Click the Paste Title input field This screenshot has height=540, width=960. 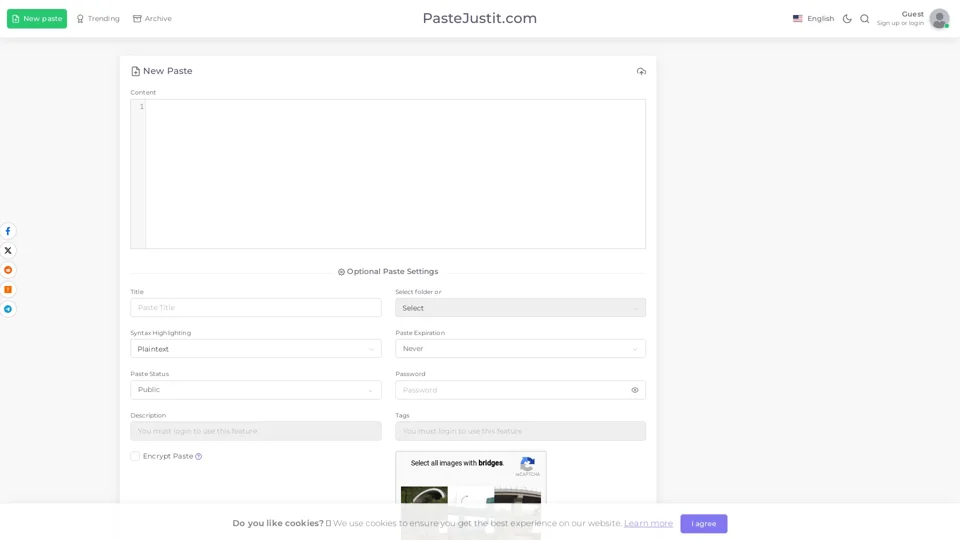[x=256, y=307]
